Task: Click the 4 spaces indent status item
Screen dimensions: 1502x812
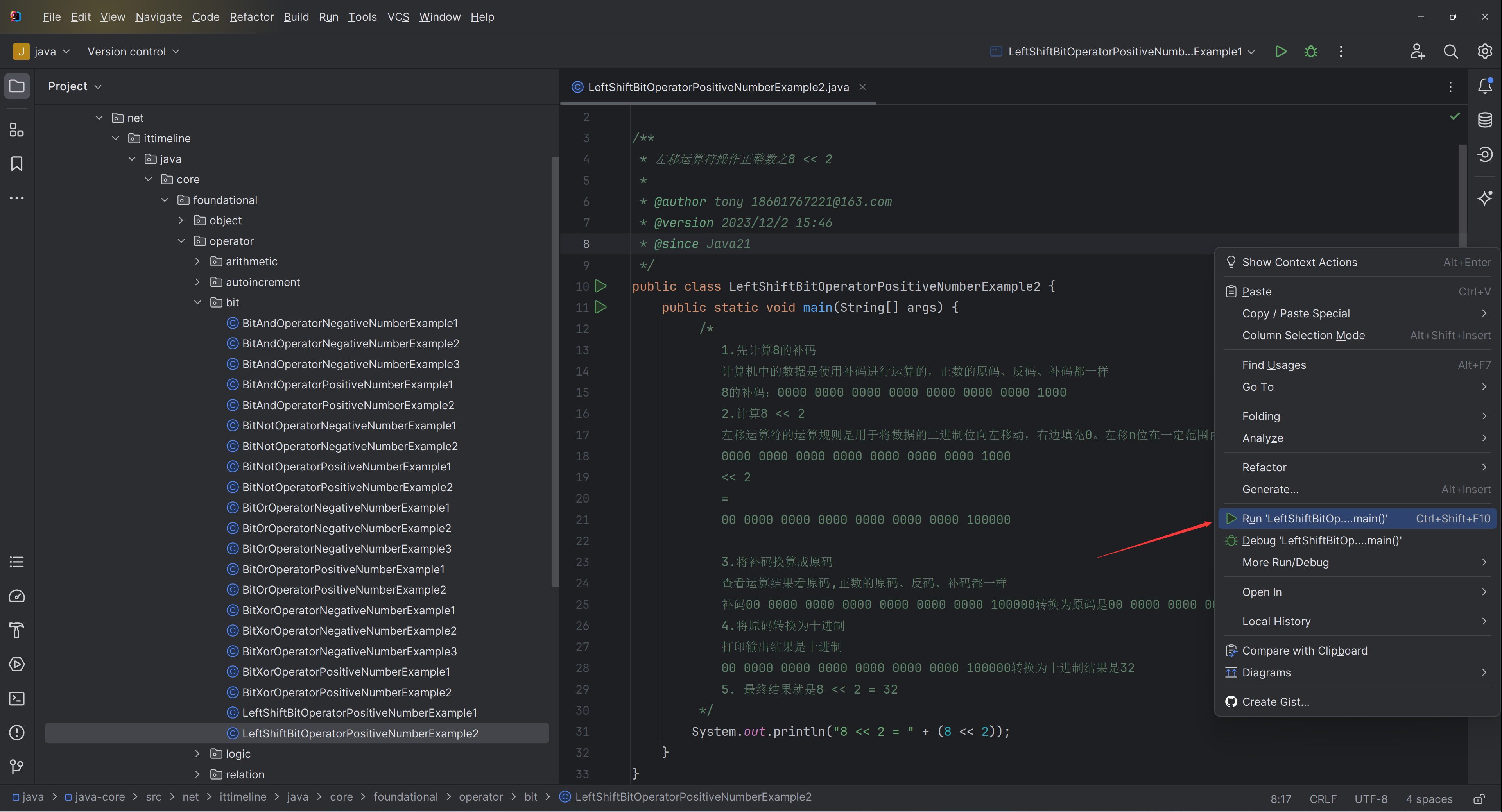Action: click(1429, 799)
